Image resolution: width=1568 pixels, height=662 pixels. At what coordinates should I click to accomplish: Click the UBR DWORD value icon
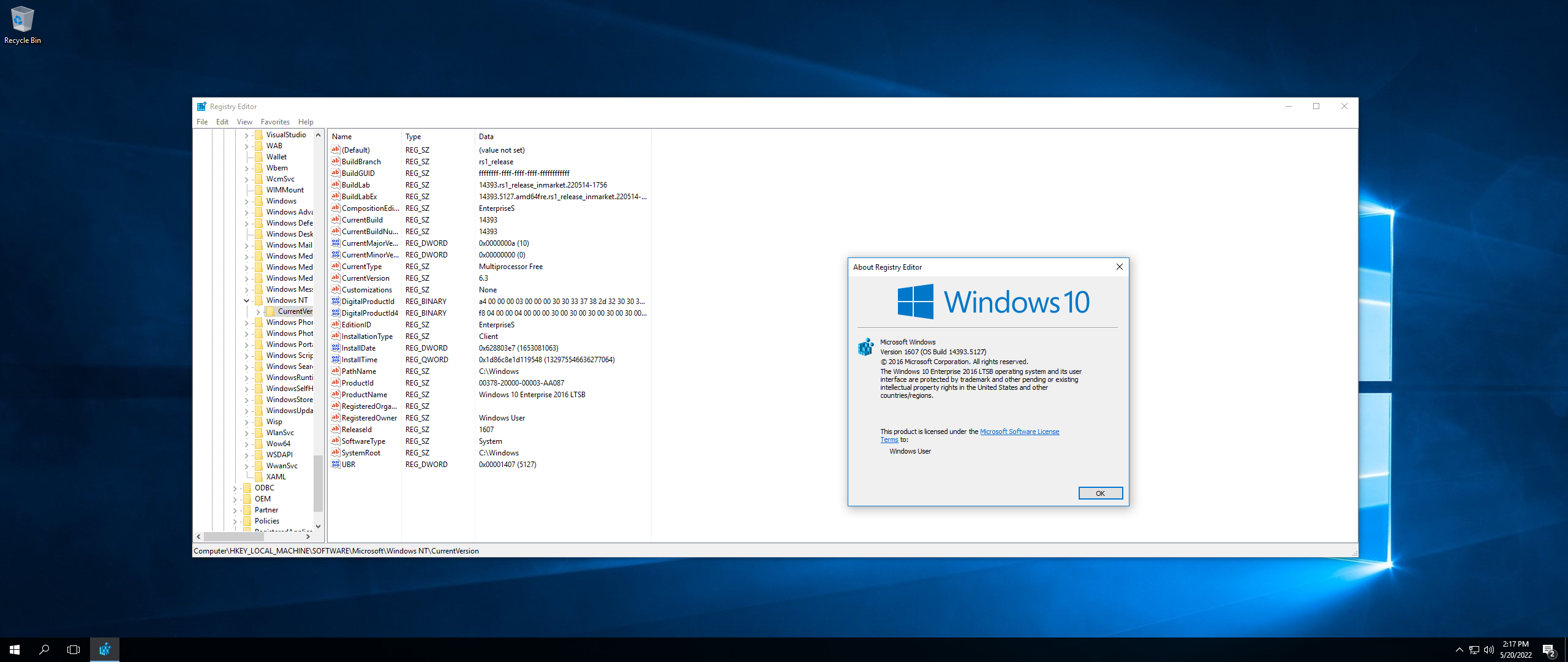(336, 464)
